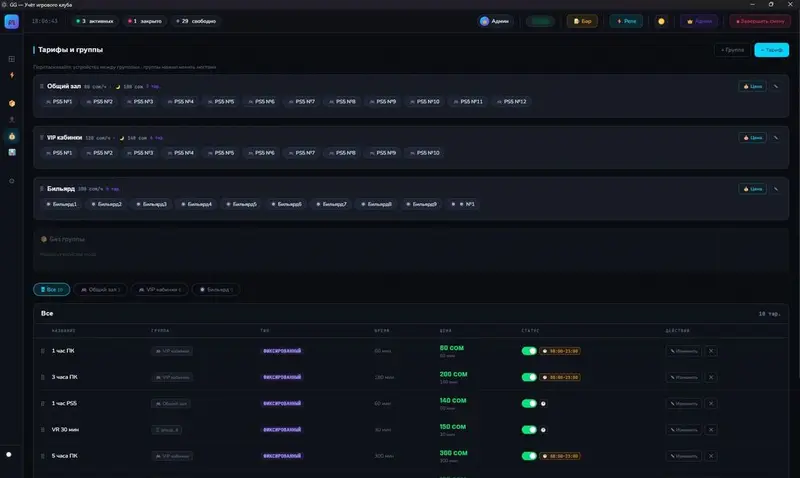
Task: Click the pencil edit icon for Бильярд group
Action: coord(776,189)
